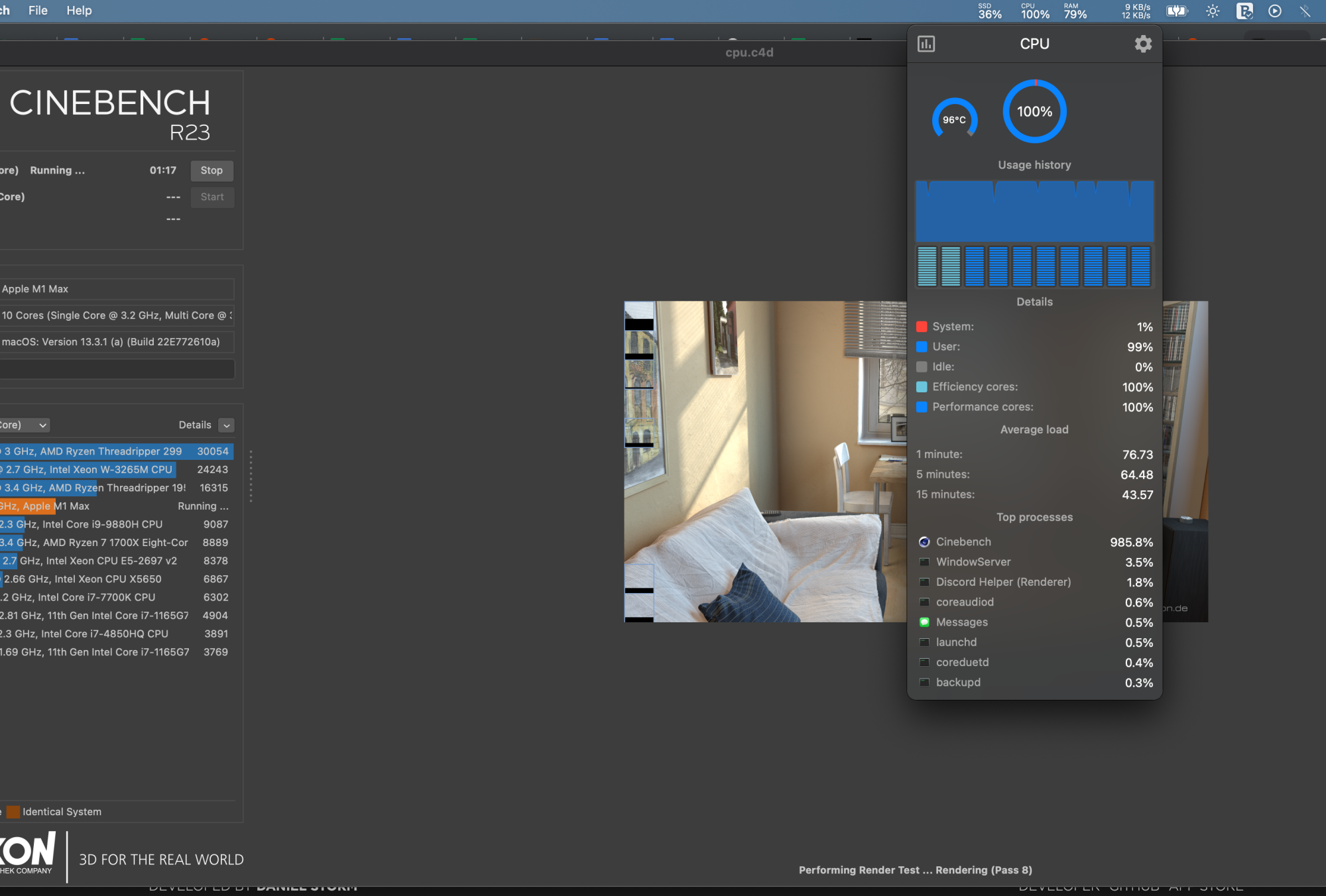Click the Cinebench process icon

point(924,542)
